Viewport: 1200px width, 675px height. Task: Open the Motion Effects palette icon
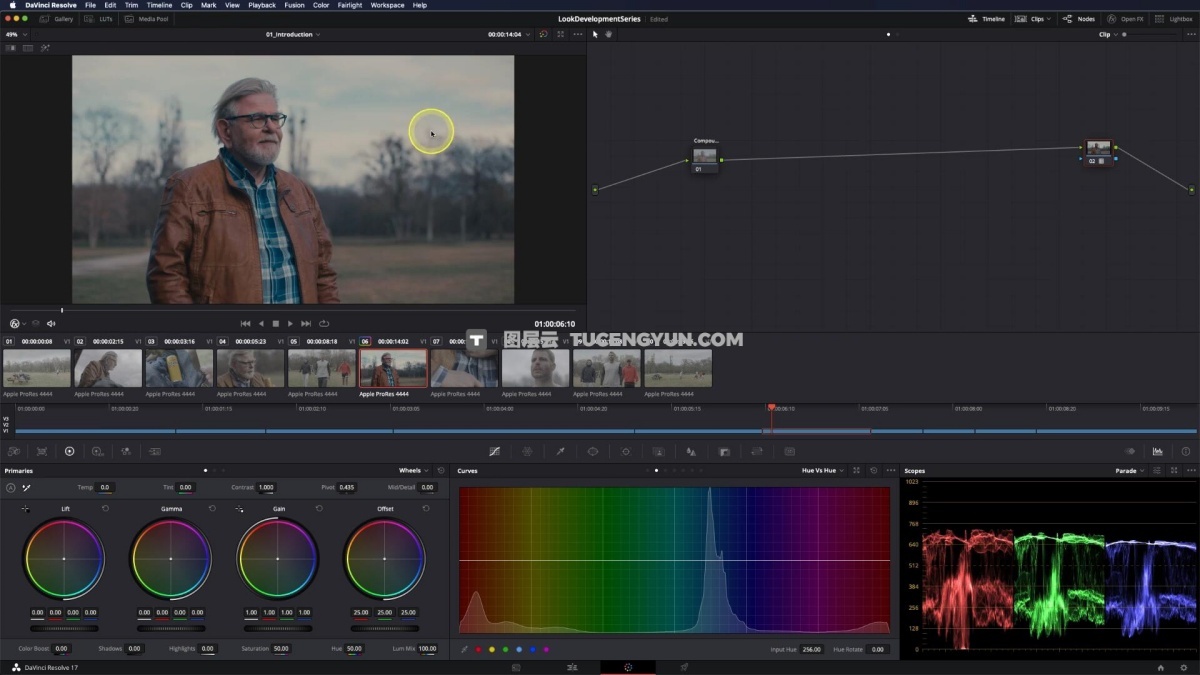point(155,451)
